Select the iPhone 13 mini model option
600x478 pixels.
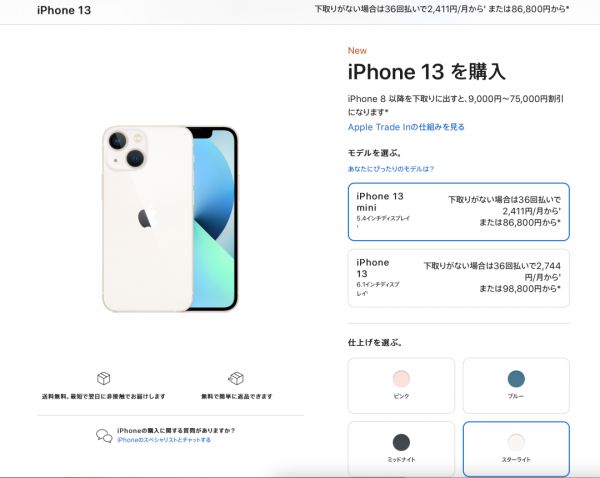tap(459, 212)
